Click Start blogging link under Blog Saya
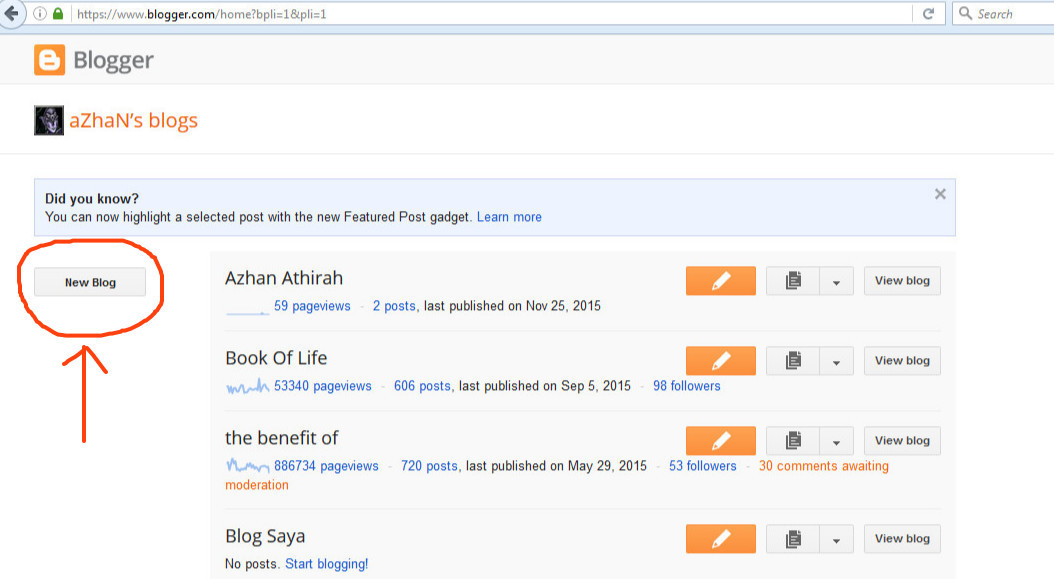 coord(326,564)
